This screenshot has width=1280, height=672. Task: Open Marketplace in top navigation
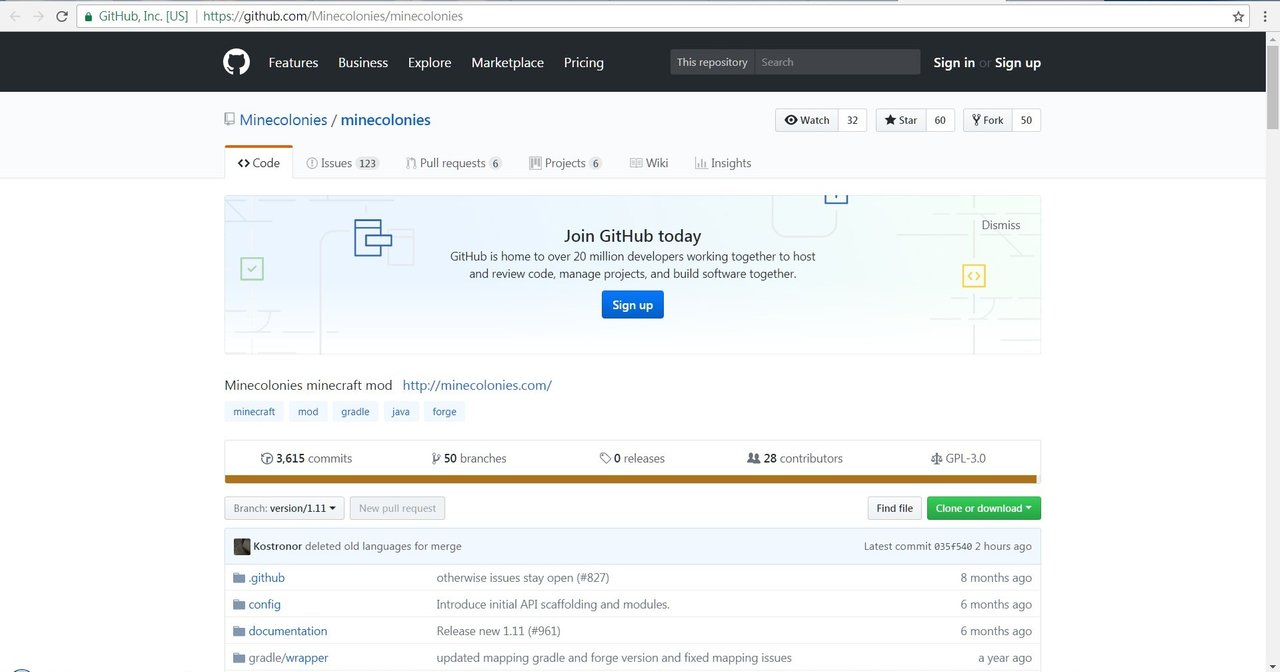click(x=508, y=62)
